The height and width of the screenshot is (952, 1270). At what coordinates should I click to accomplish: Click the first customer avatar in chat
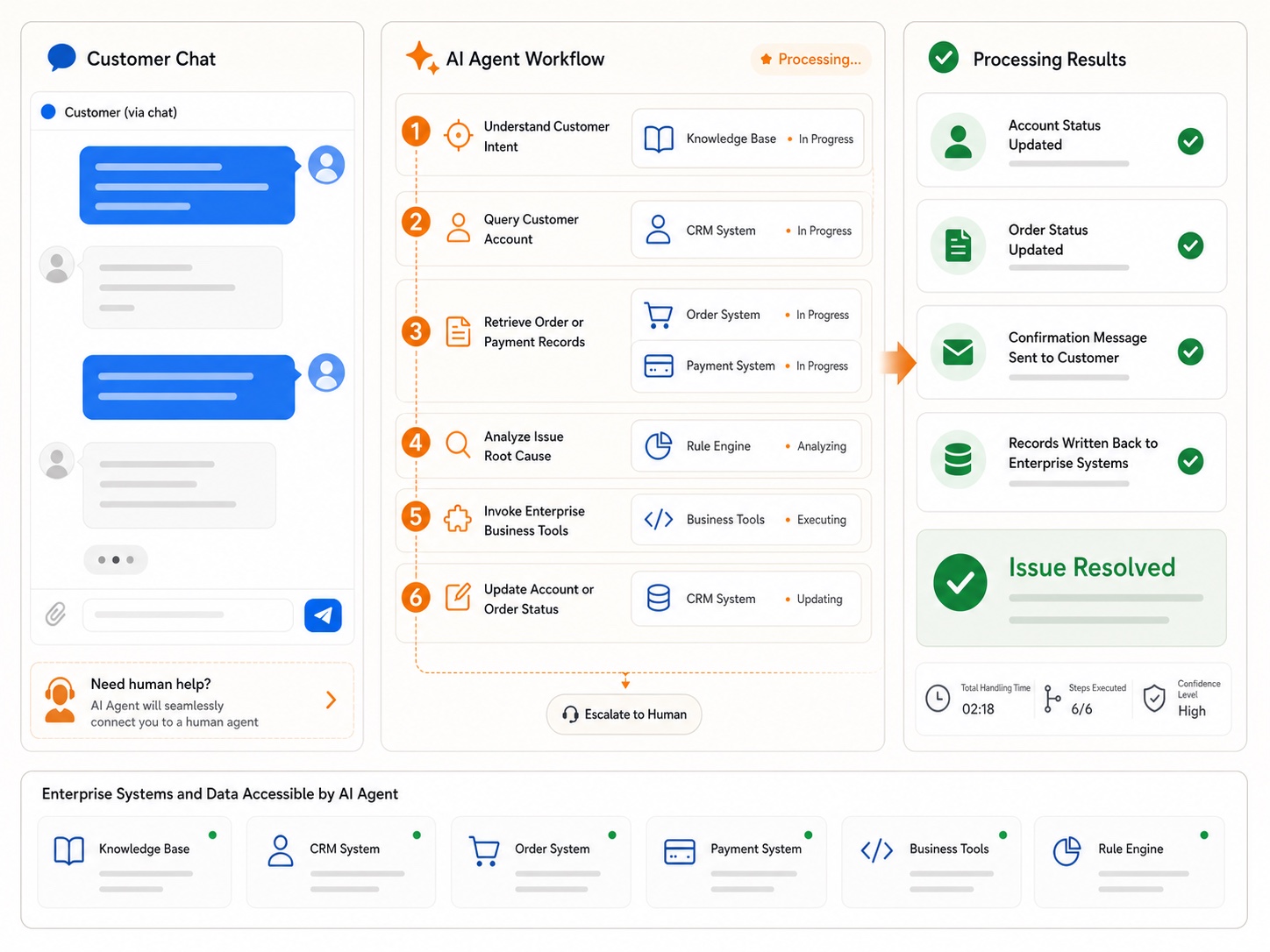(x=326, y=165)
